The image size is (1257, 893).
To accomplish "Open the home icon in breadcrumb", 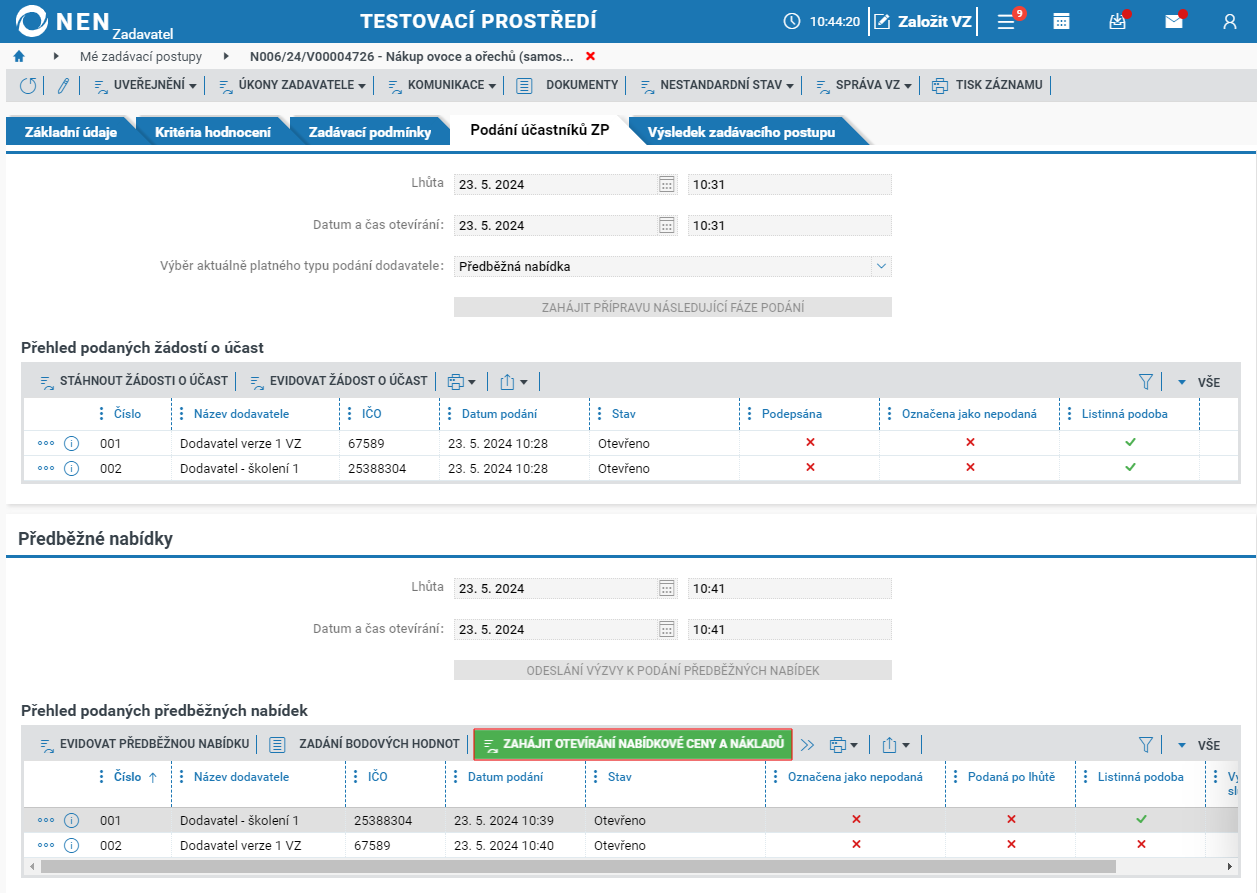I will coord(18,57).
